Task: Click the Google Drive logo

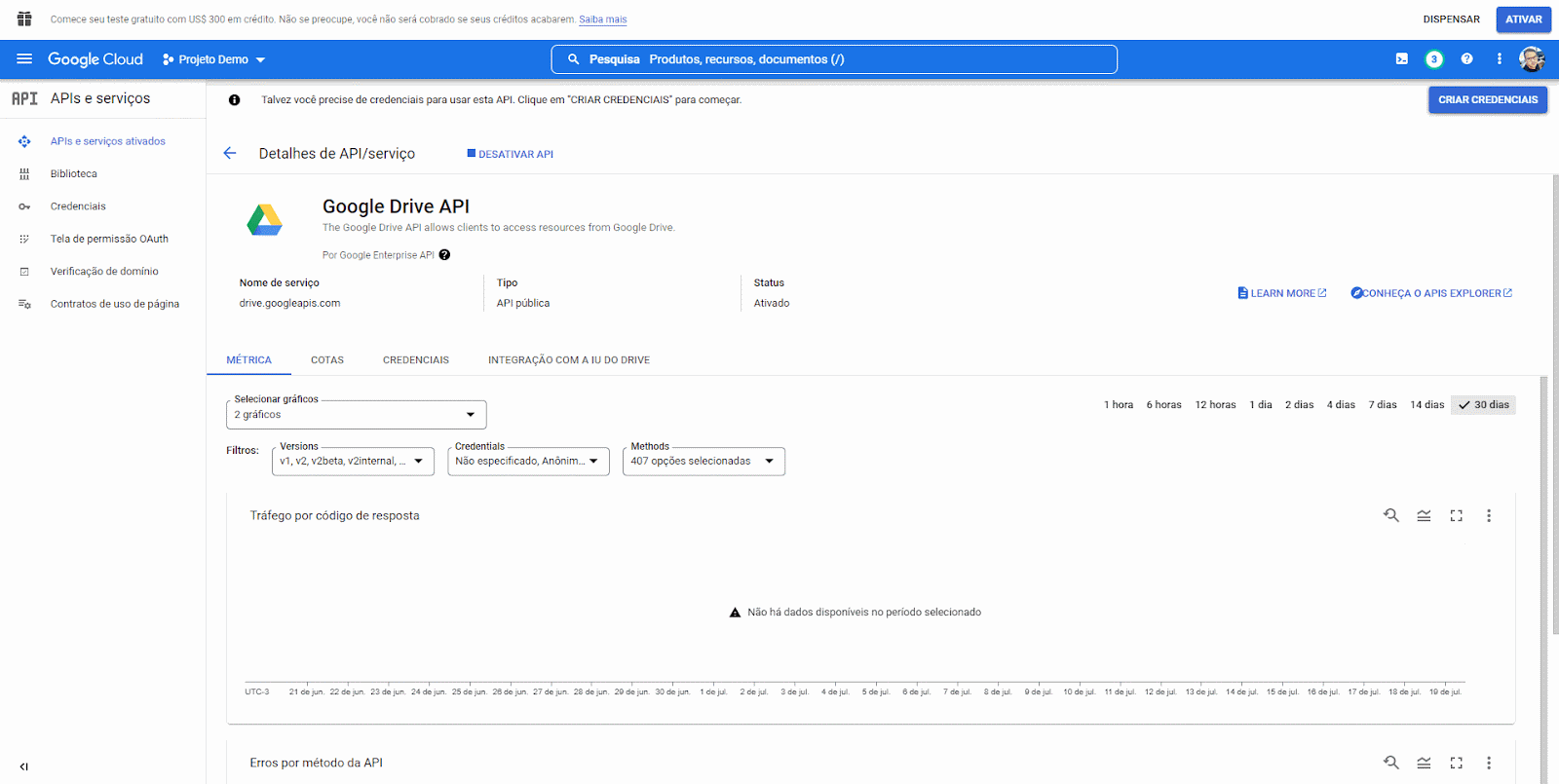Action: 264,220
